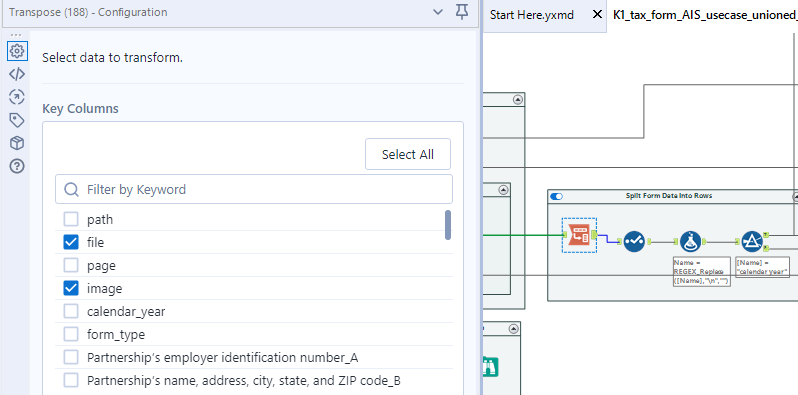The image size is (798, 395).
Task: Switch to the Start Here.yxmd tab
Action: tap(532, 15)
